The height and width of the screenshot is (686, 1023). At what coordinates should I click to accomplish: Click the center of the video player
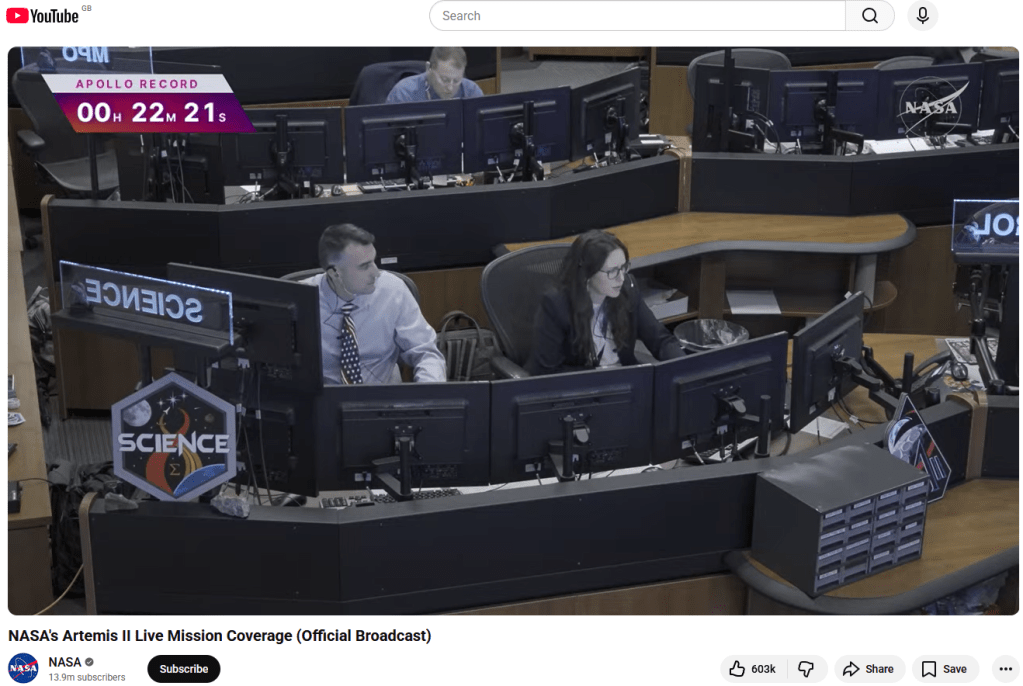pos(513,330)
